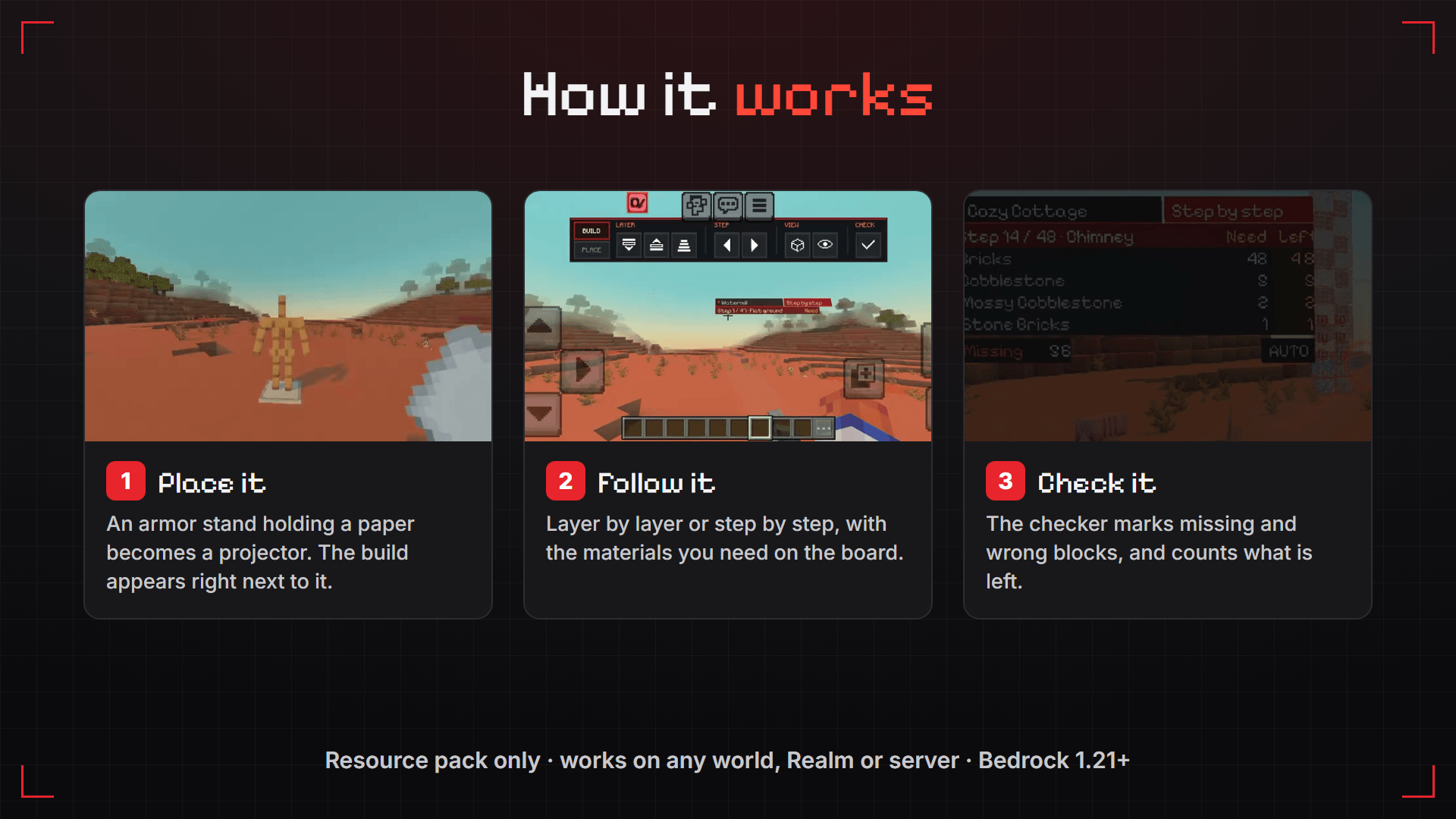Select the highlighted hotbar slot
Viewport: 1456px width, 819px height.
759,428
